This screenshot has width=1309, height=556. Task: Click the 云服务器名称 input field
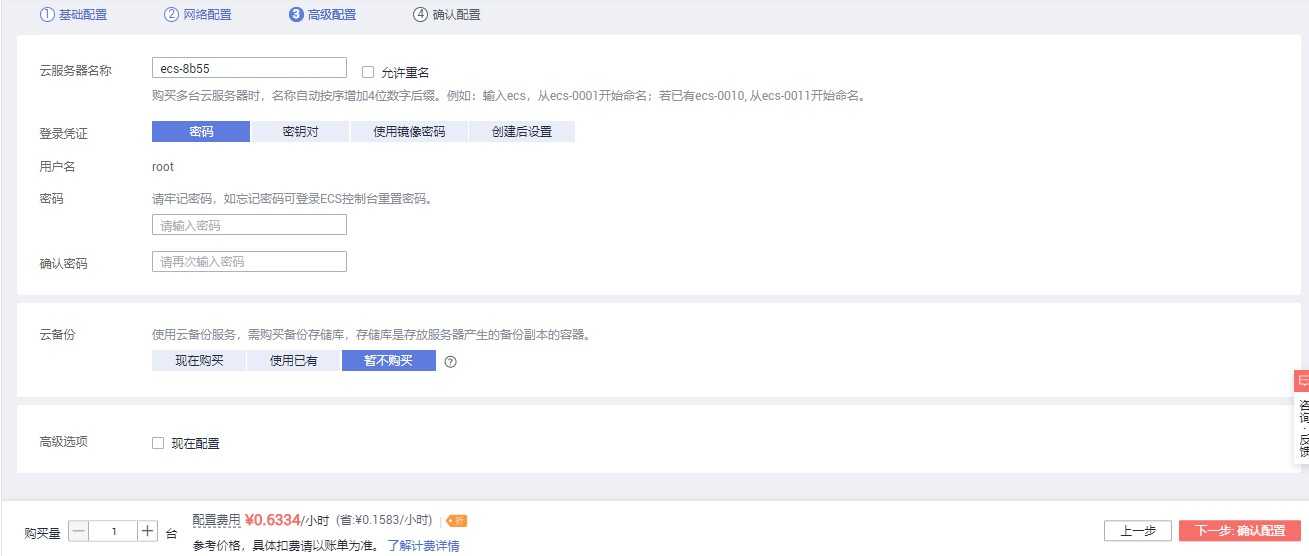coord(249,68)
